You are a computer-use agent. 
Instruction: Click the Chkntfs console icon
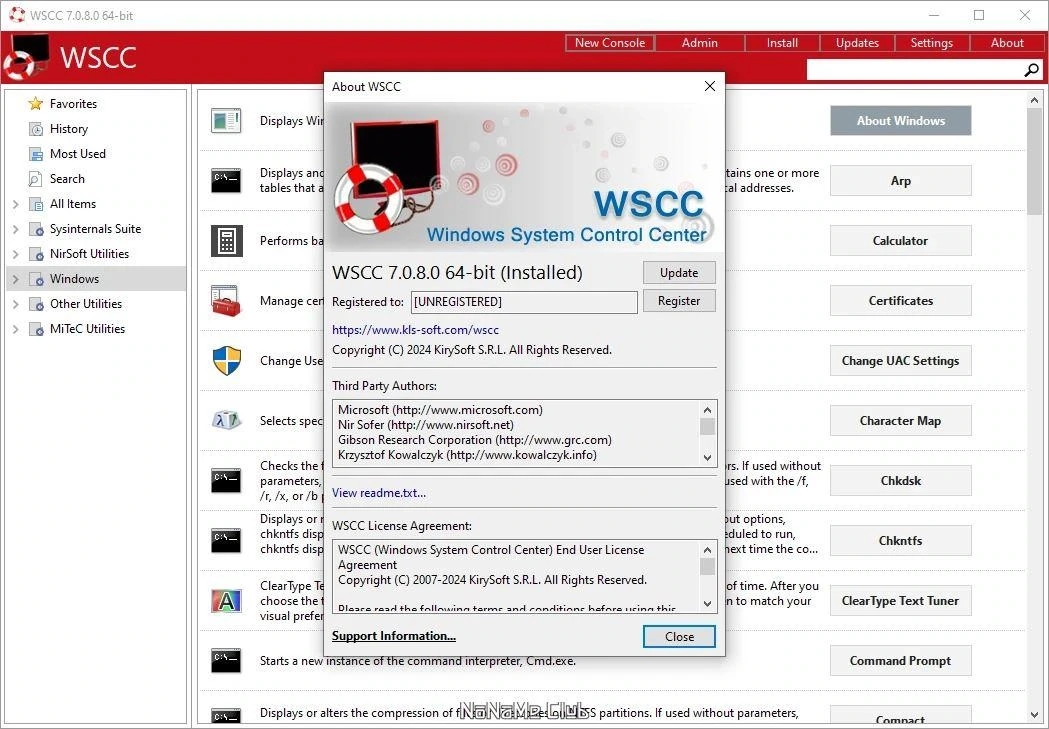tap(226, 540)
